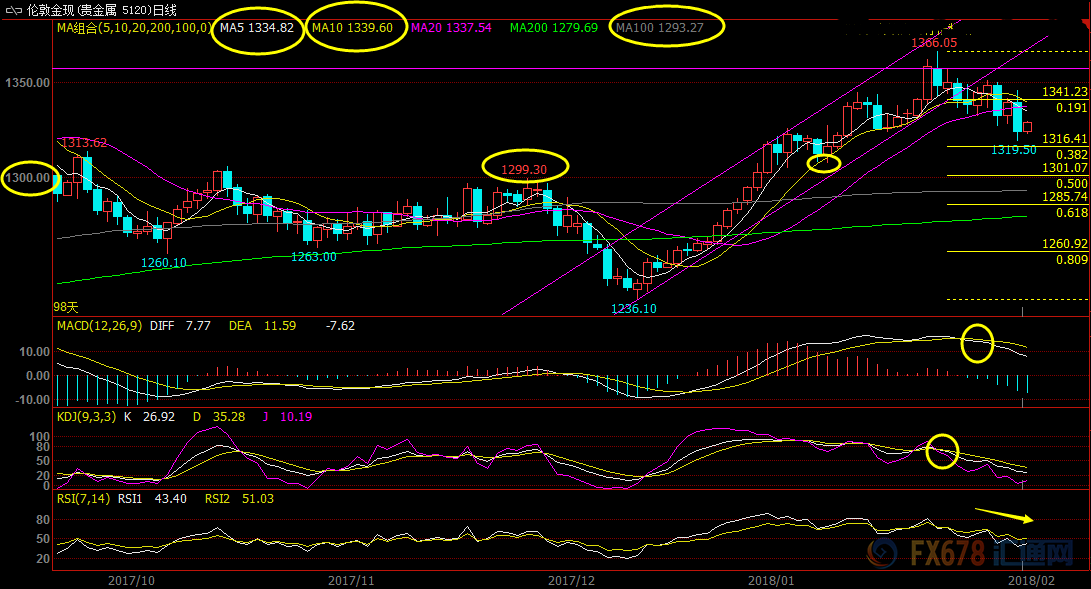The image size is (1091, 589).
Task: Select the MA20 1337.54 indicator label
Action: click(452, 28)
